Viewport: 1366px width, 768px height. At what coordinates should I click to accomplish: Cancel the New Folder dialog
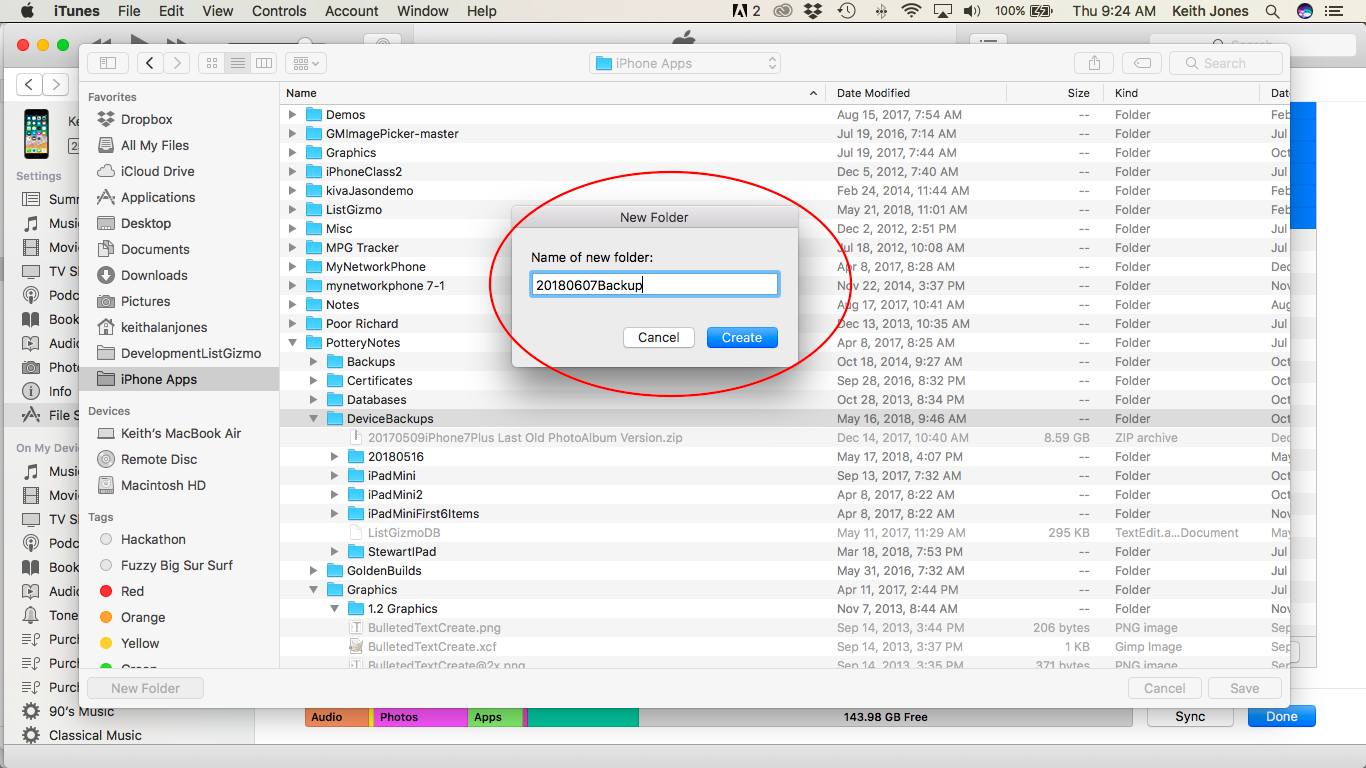point(659,337)
